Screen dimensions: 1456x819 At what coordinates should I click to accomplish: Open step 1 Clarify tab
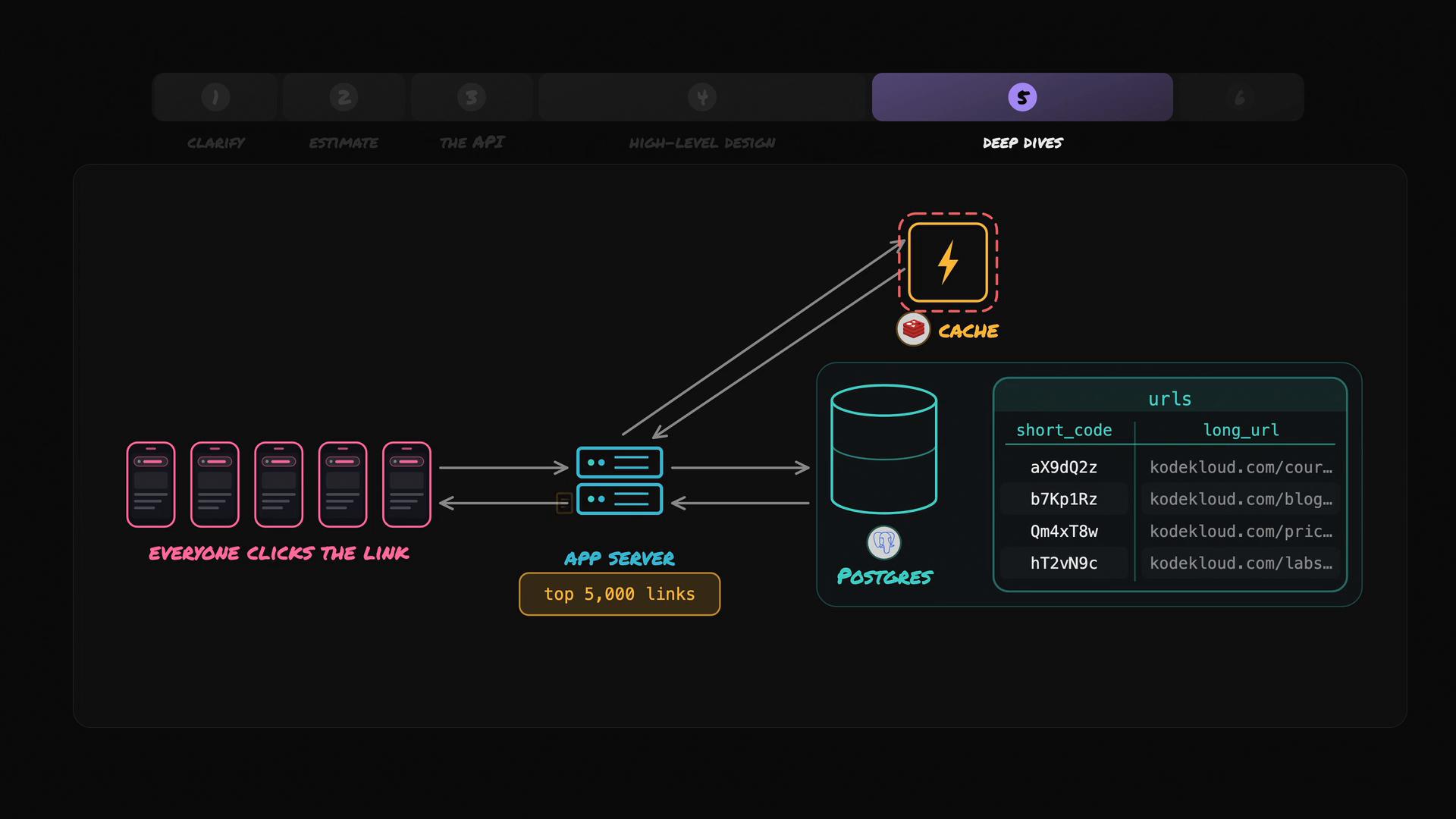pos(215,97)
